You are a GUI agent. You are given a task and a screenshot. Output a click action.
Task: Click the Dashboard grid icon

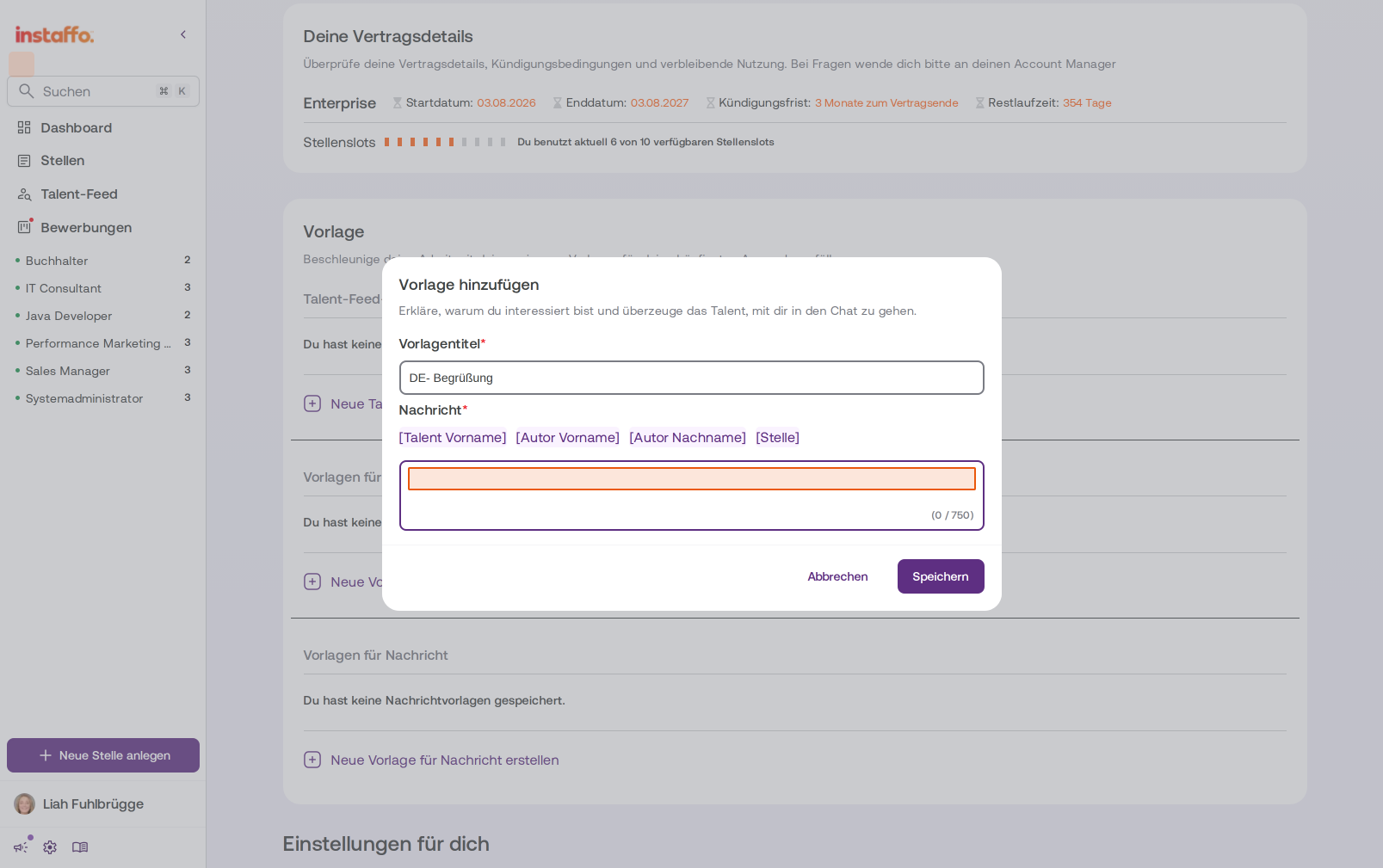tap(24, 127)
